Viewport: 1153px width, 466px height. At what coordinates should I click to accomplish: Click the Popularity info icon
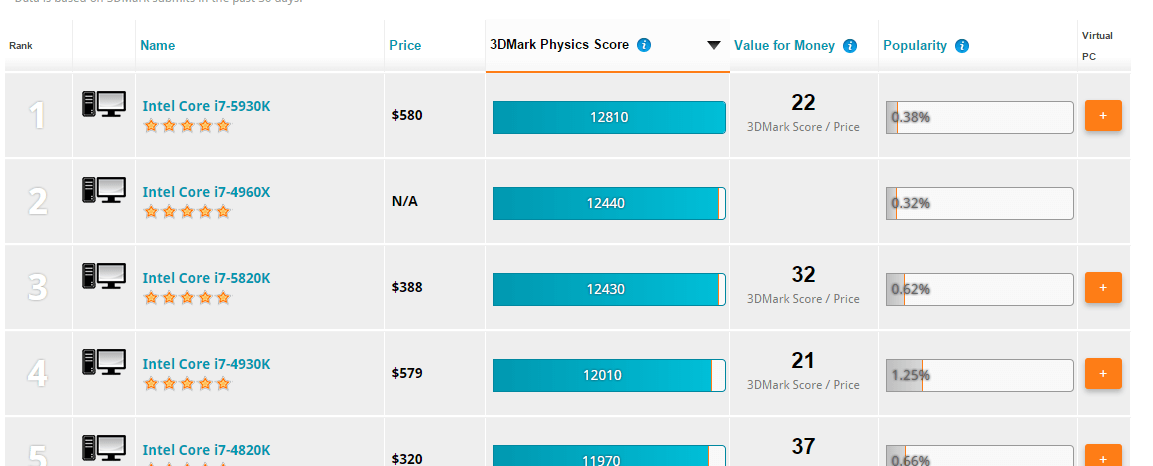pyautogui.click(x=962, y=46)
